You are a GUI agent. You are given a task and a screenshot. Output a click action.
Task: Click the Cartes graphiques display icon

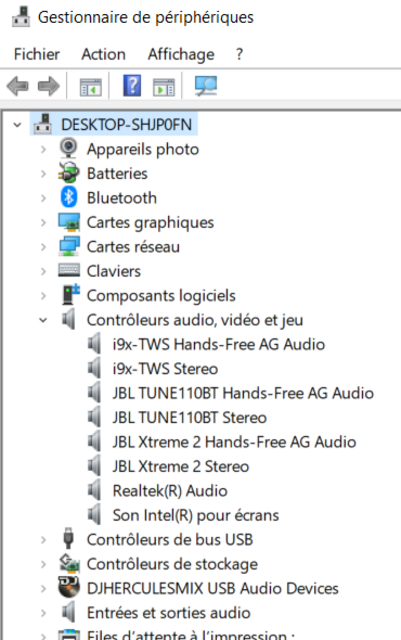click(69, 222)
